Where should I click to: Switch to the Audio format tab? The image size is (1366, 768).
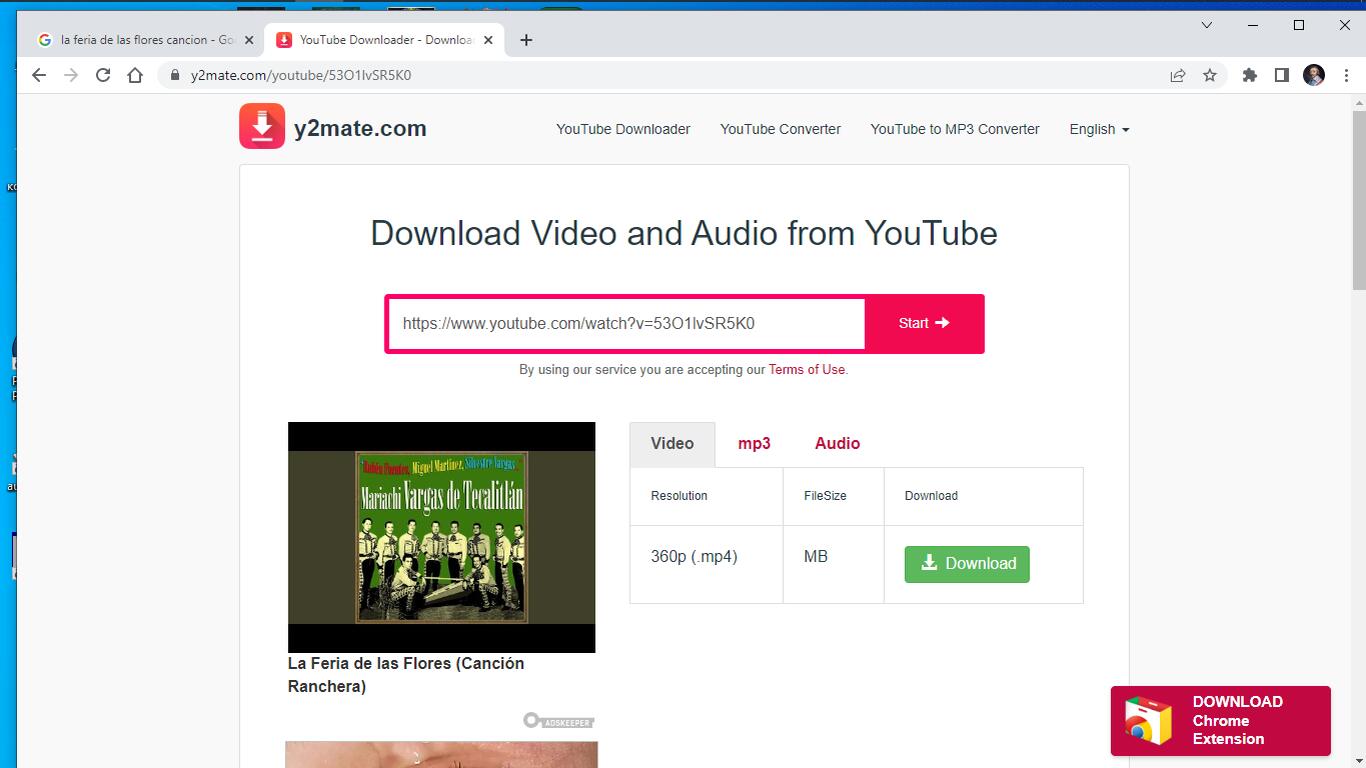coord(837,444)
